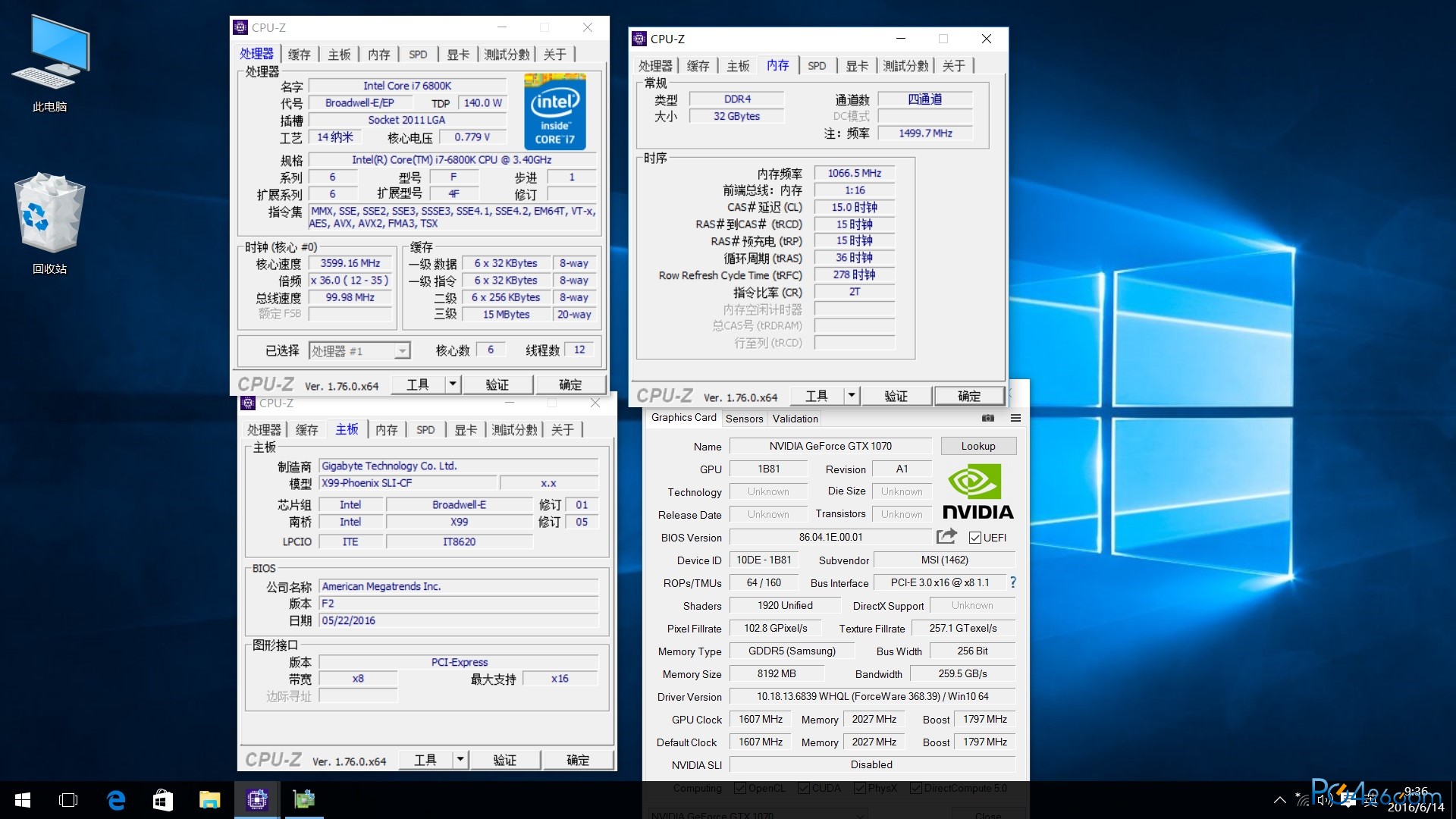This screenshot has width=1456, height=819.
Task: Open the Sensors tab in GPU-Z
Action: click(x=744, y=419)
